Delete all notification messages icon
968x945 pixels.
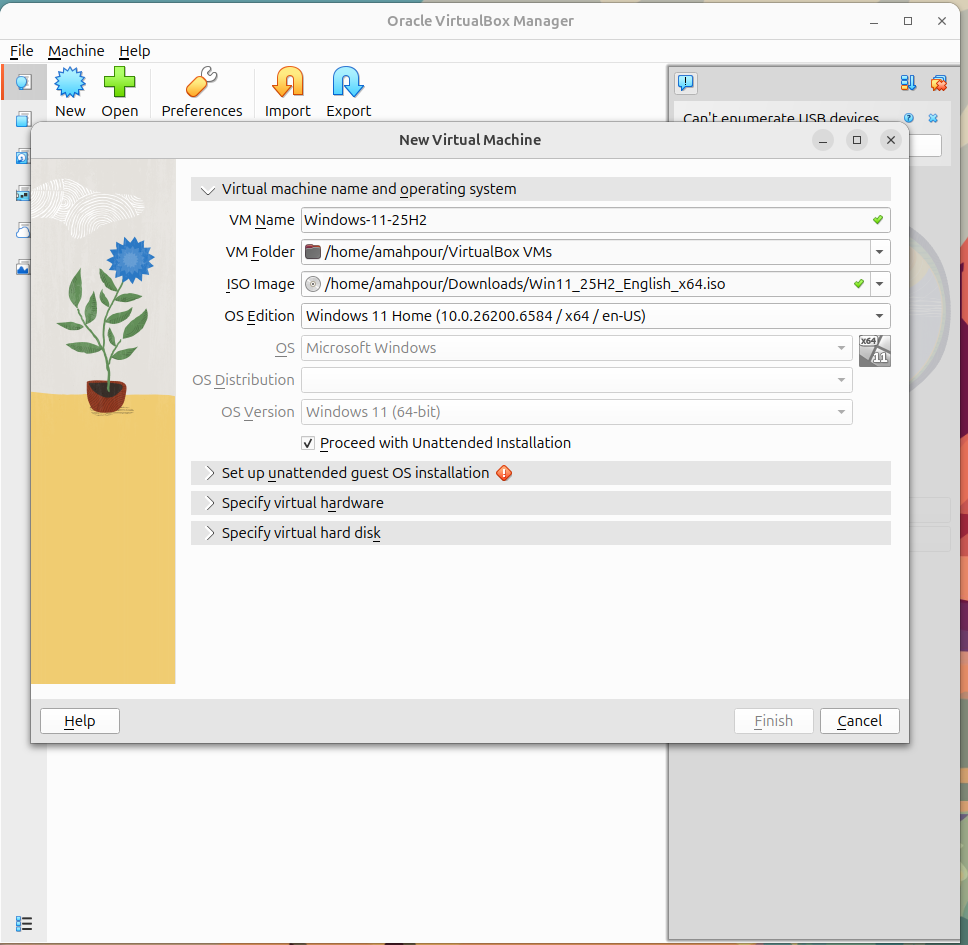(x=938, y=84)
